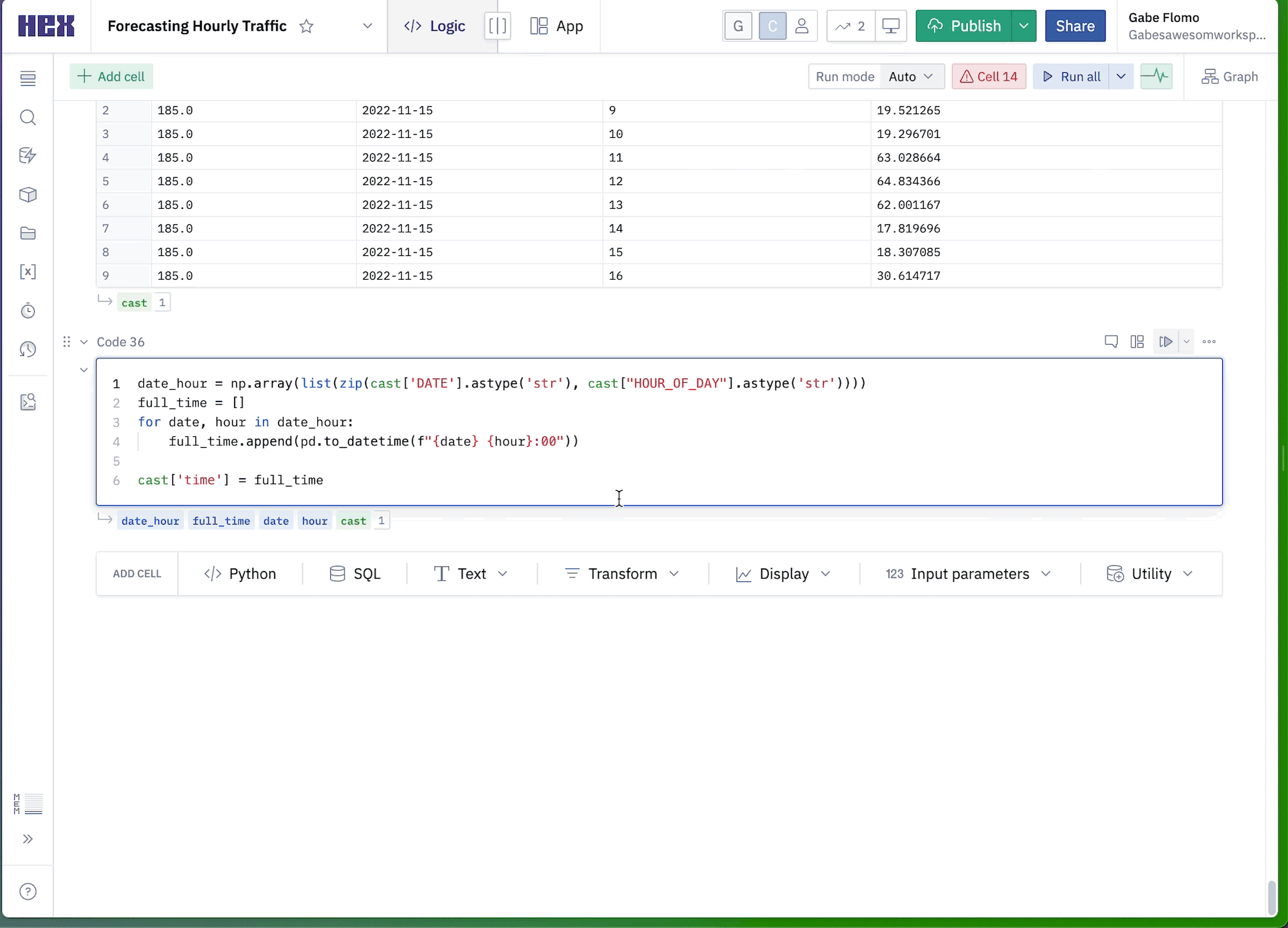Open the Code 36 cell more-options menu
This screenshot has height=928, width=1288.
pos(1209,342)
